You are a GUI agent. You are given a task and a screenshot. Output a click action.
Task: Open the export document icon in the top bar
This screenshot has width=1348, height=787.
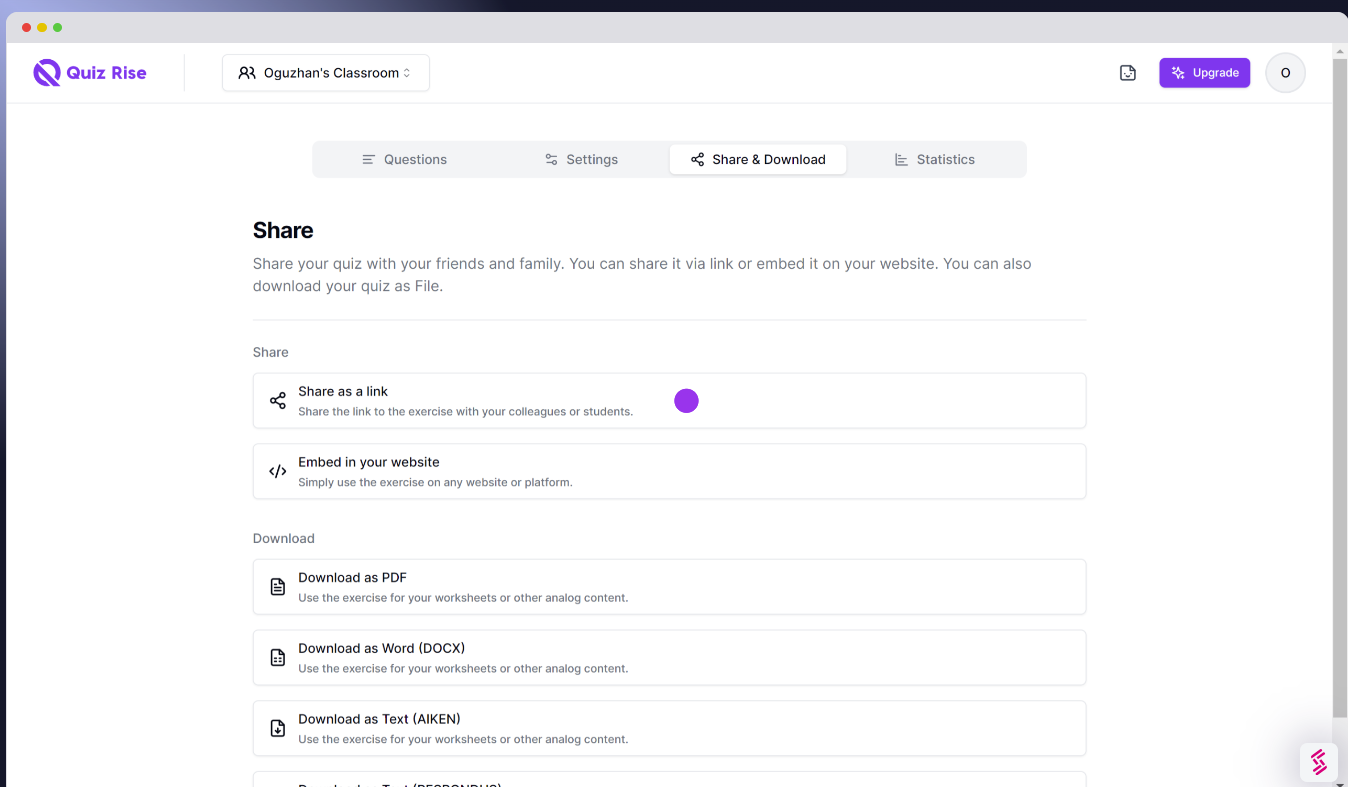pos(1127,72)
